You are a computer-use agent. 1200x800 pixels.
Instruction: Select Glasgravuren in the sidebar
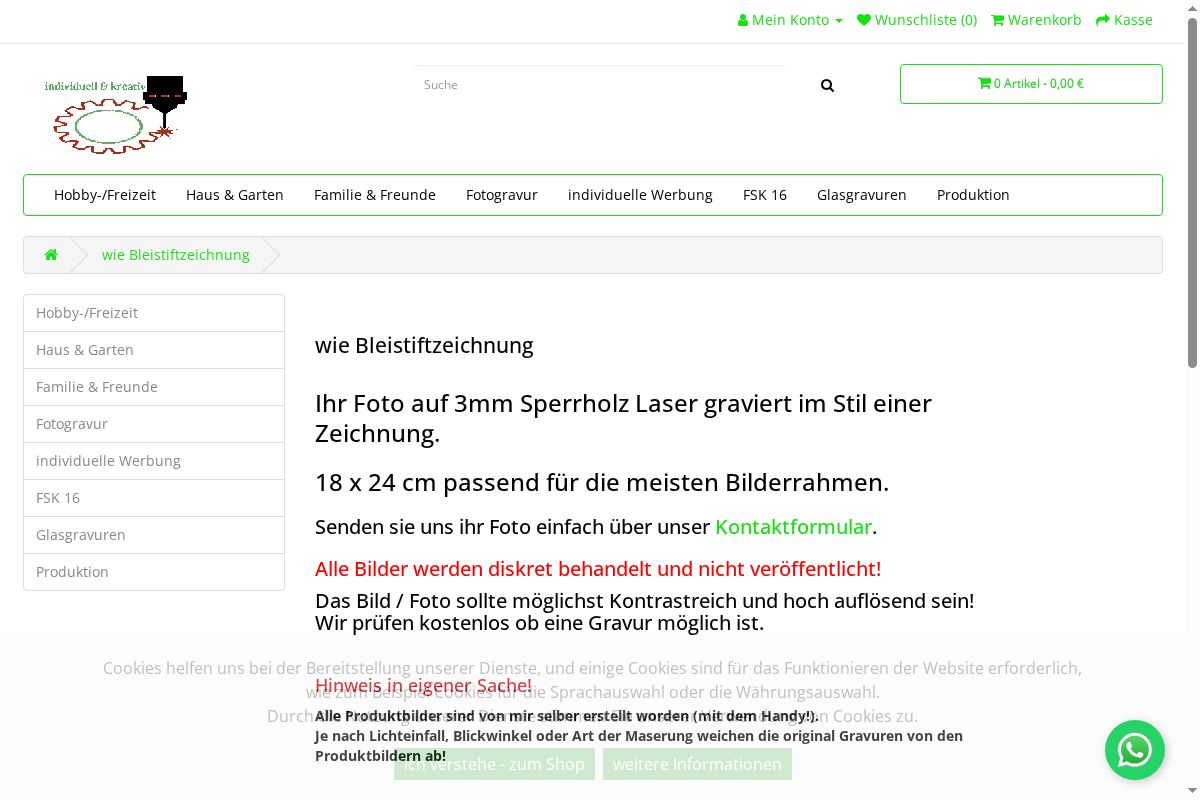coord(154,535)
